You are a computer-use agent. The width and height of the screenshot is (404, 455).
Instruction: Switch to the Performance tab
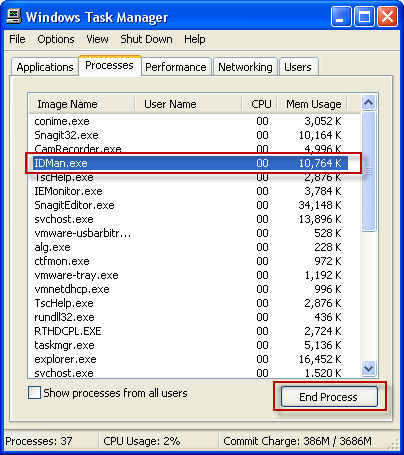click(176, 67)
